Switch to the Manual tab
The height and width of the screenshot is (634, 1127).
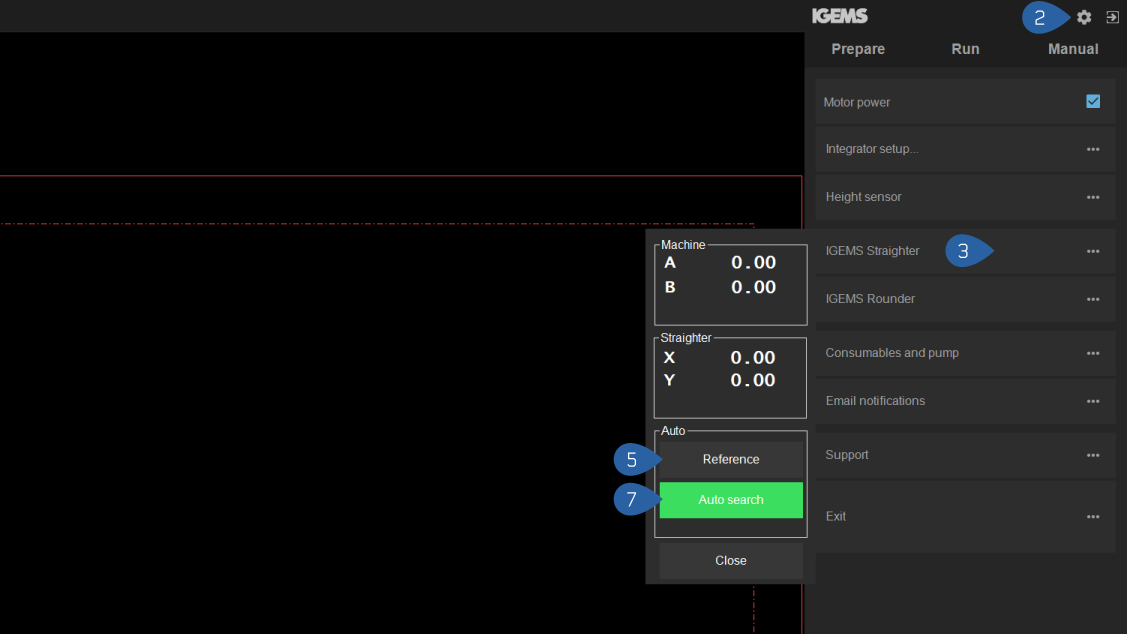1072,49
